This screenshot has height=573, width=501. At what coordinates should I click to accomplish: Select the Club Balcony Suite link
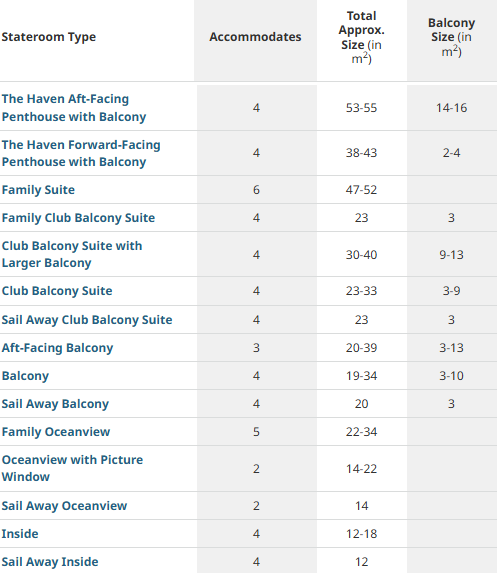click(57, 291)
